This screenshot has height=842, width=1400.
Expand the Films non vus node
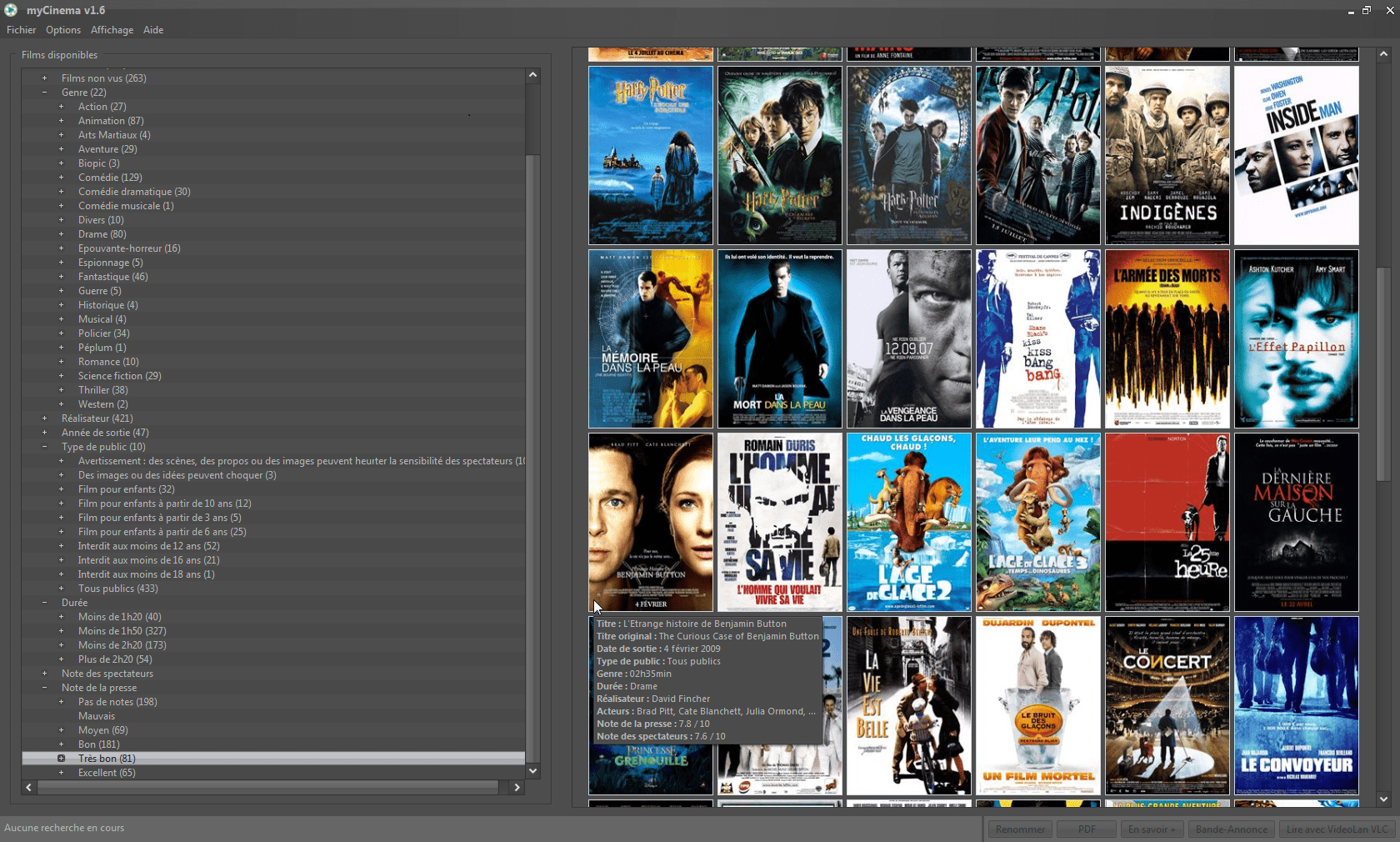click(45, 78)
